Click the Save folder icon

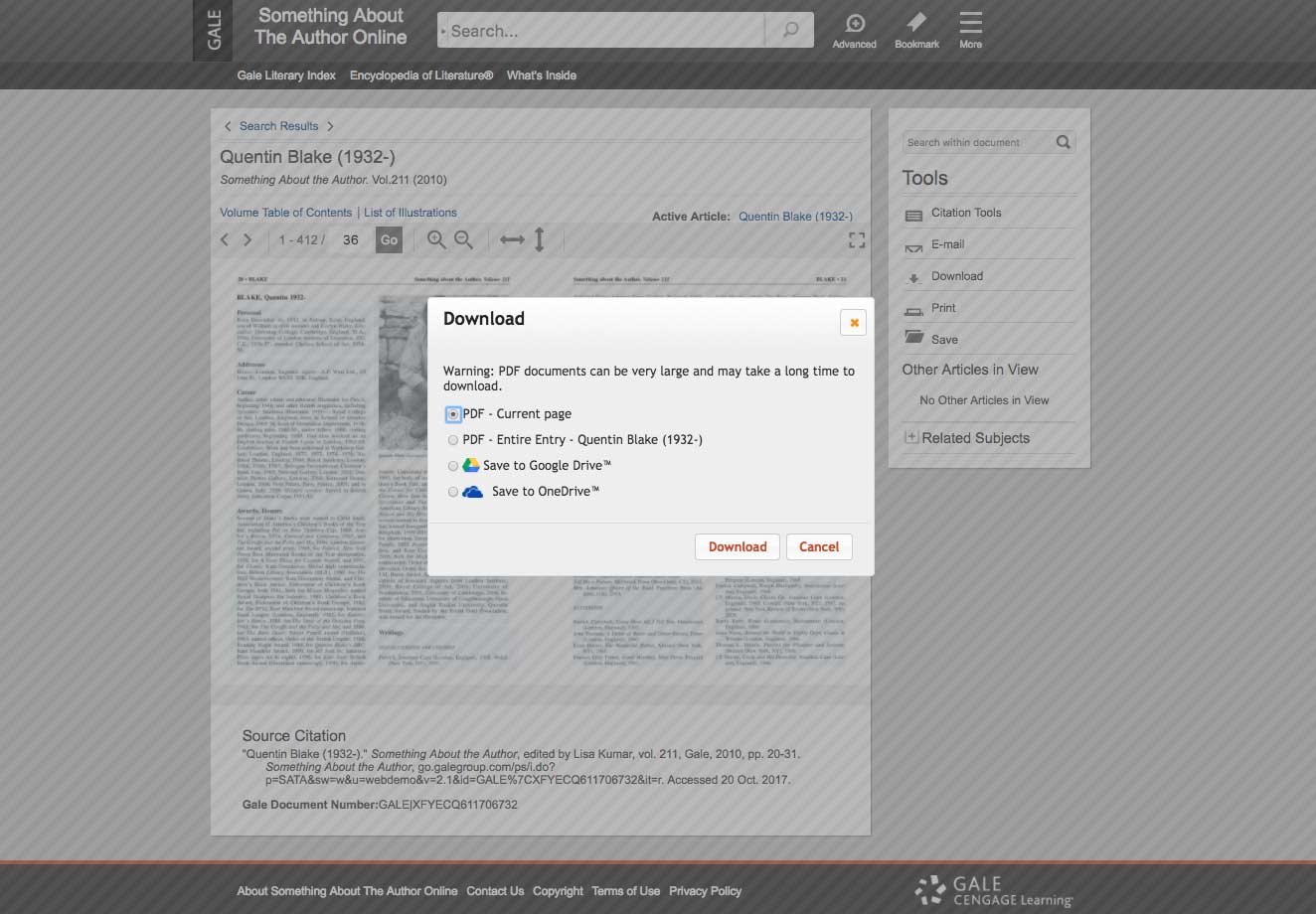tap(913, 338)
